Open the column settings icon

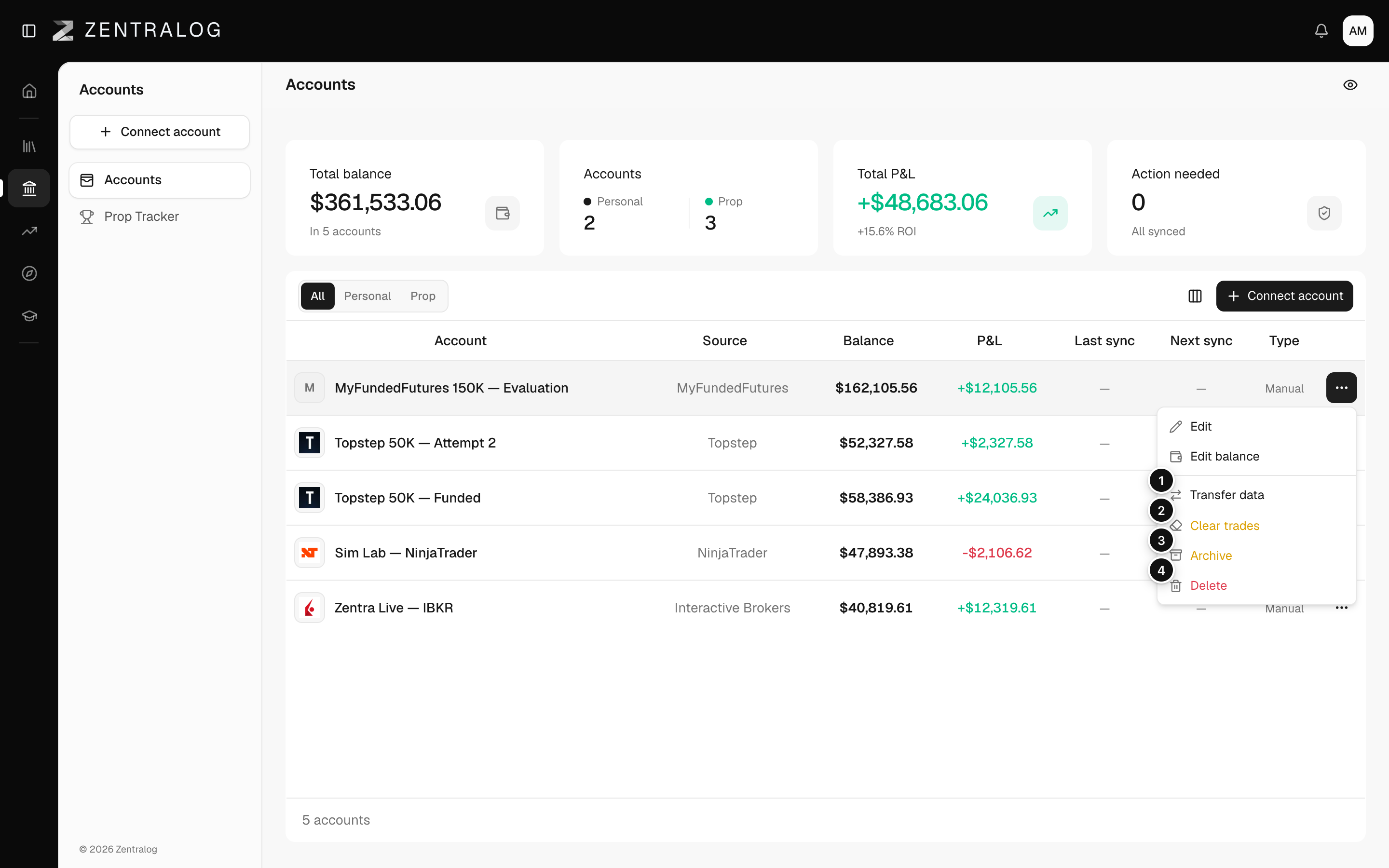point(1195,296)
